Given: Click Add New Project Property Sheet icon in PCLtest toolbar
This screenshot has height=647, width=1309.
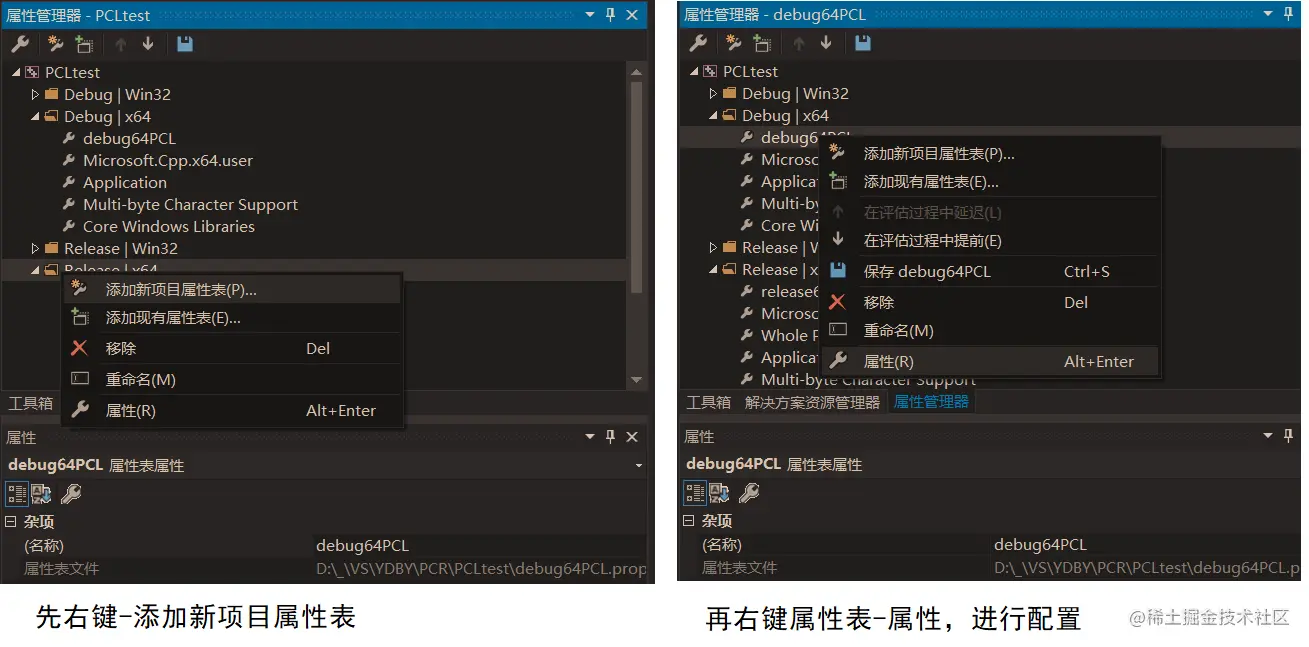Looking at the screenshot, I should tap(55, 44).
